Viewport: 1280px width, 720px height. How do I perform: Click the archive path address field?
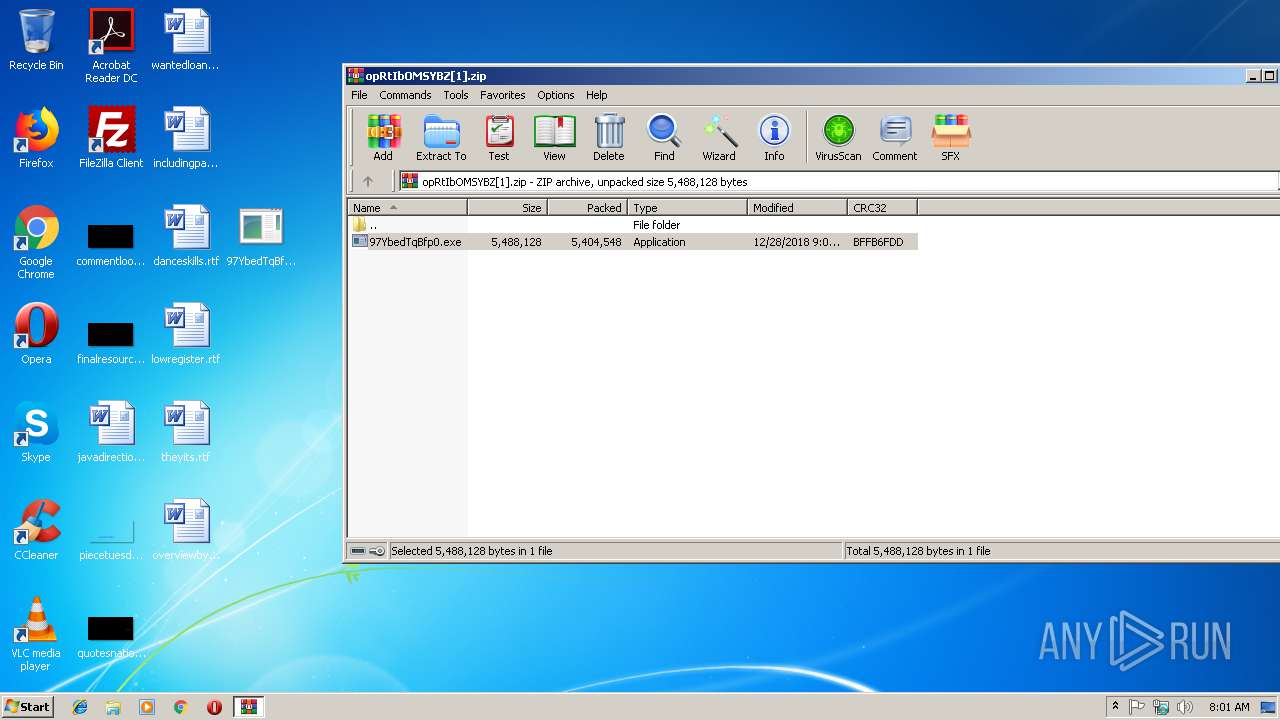click(x=838, y=181)
